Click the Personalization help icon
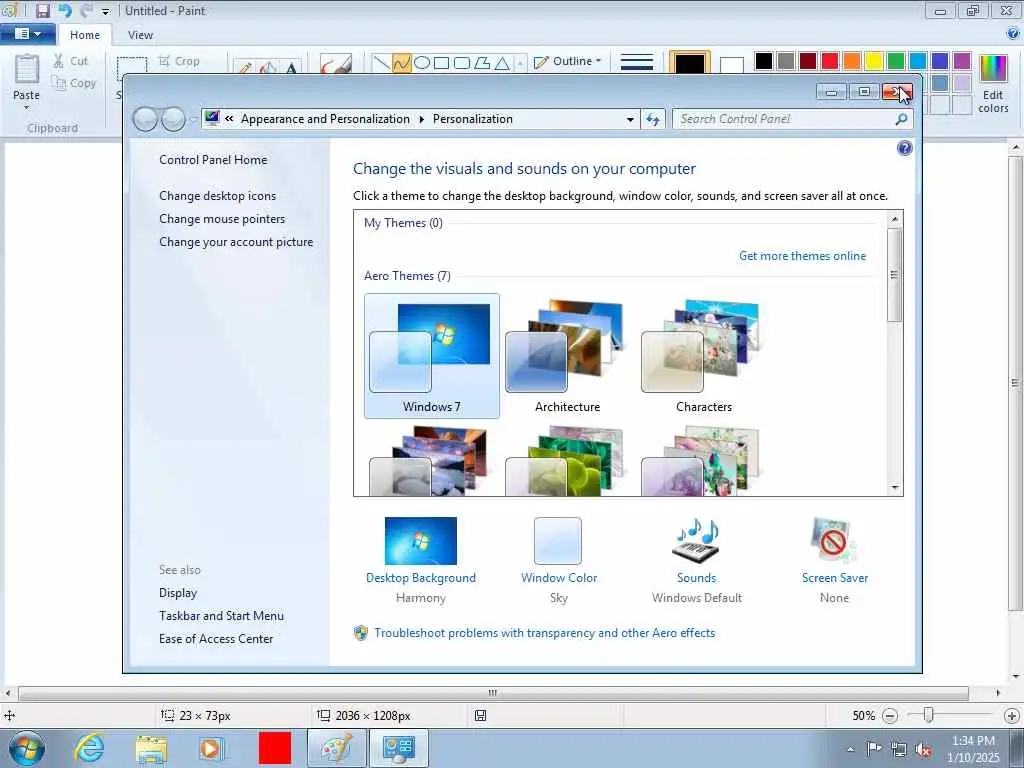This screenshot has height=768, width=1024. tap(904, 148)
